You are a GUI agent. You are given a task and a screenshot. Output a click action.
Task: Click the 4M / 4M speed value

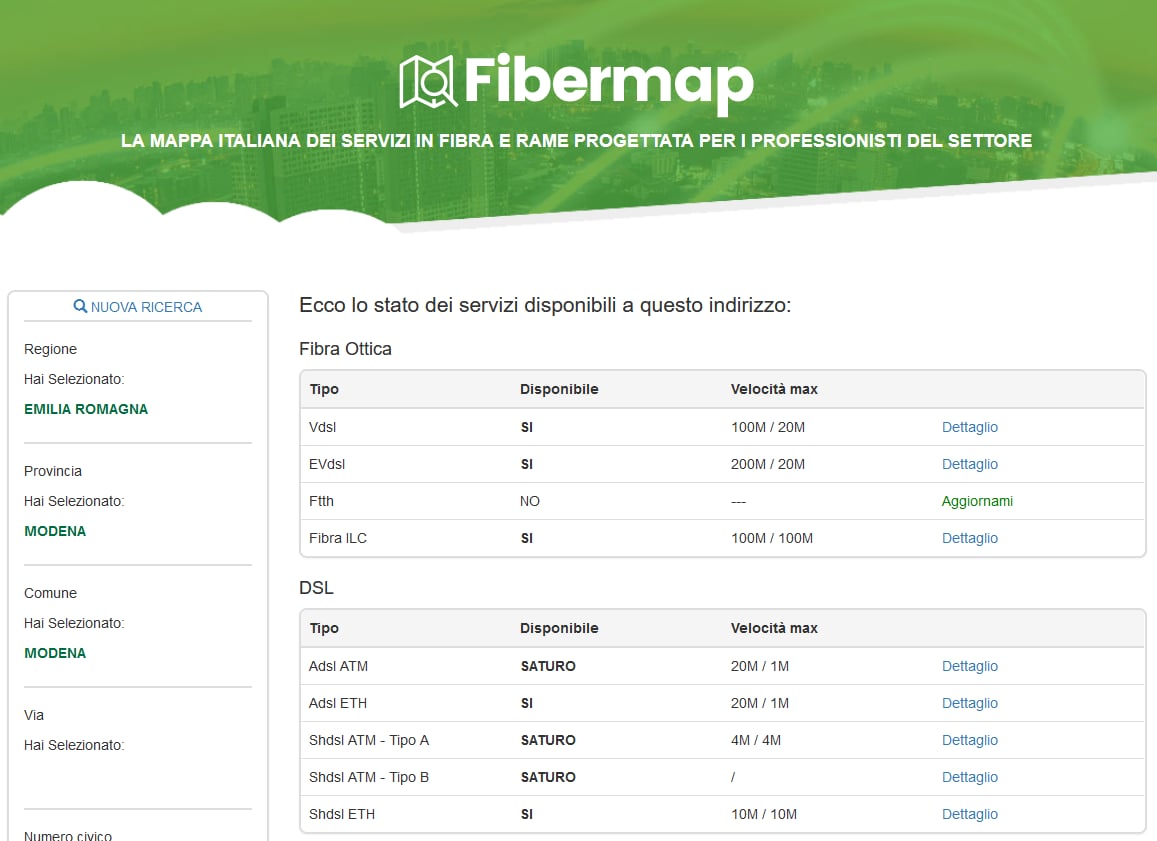(756, 740)
